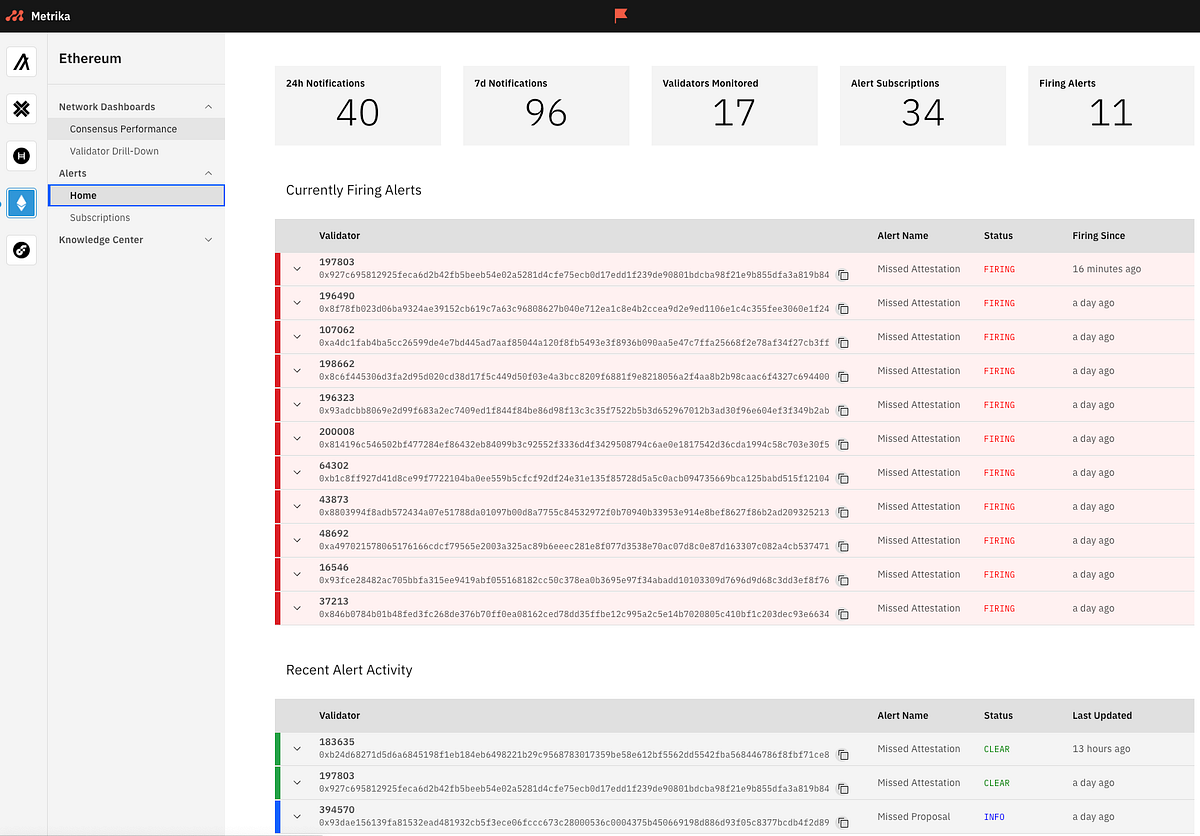
Task: Open the Algorand network icon in sidebar
Action: tap(22, 62)
